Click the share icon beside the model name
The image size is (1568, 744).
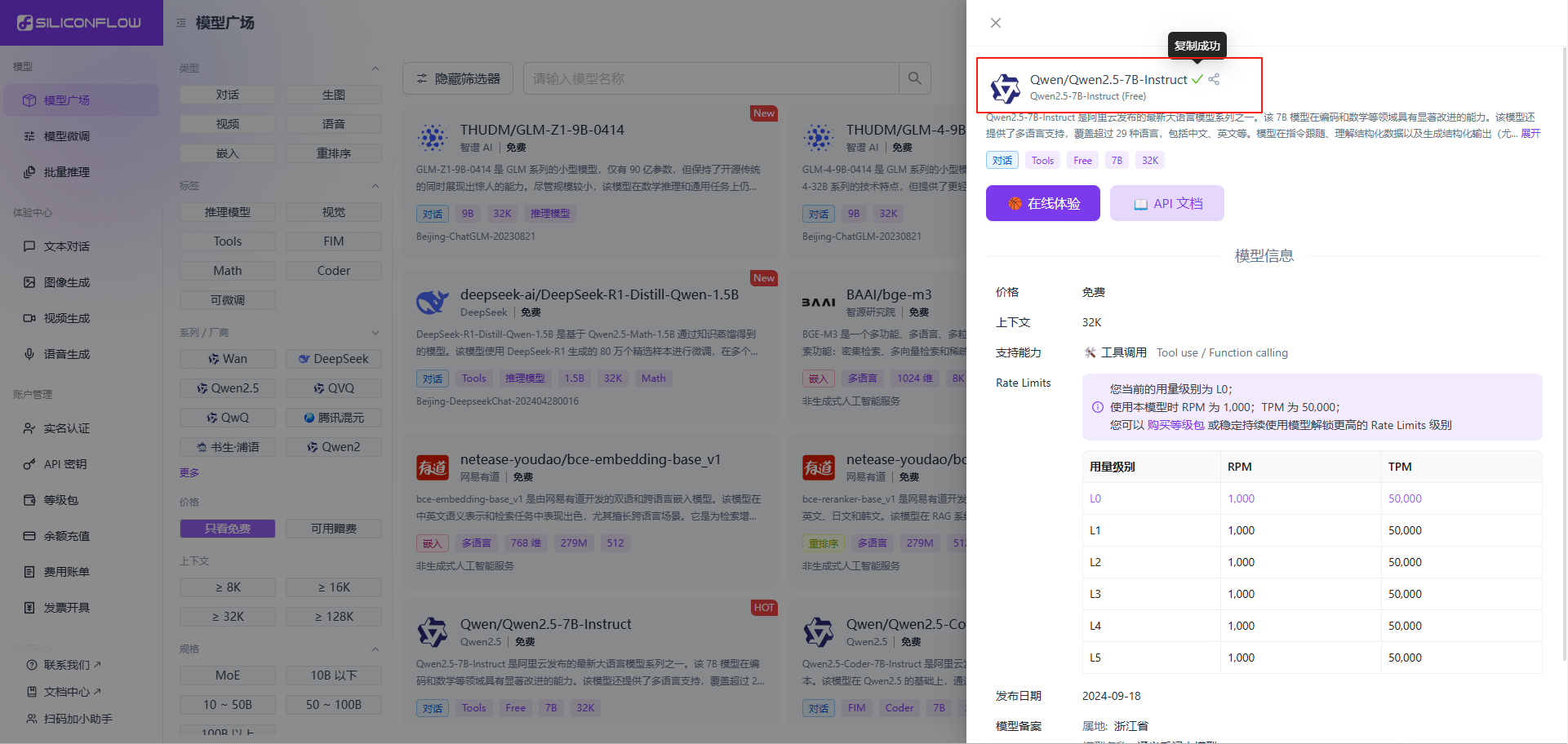1214,79
